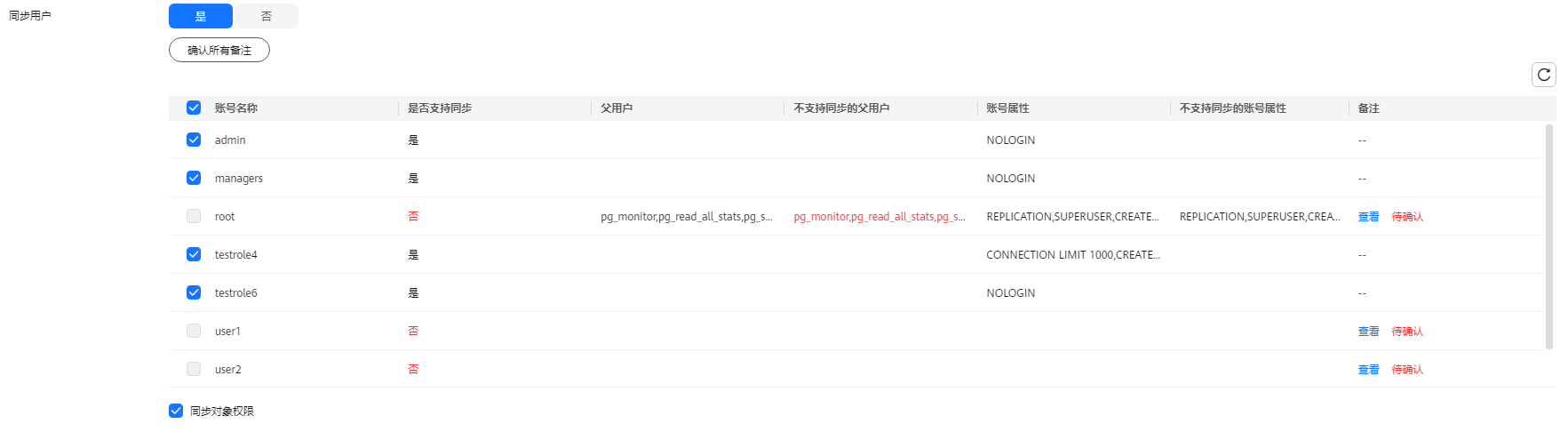Select 否 for 同步用户
Screen dimensions: 1568x432
tap(266, 16)
